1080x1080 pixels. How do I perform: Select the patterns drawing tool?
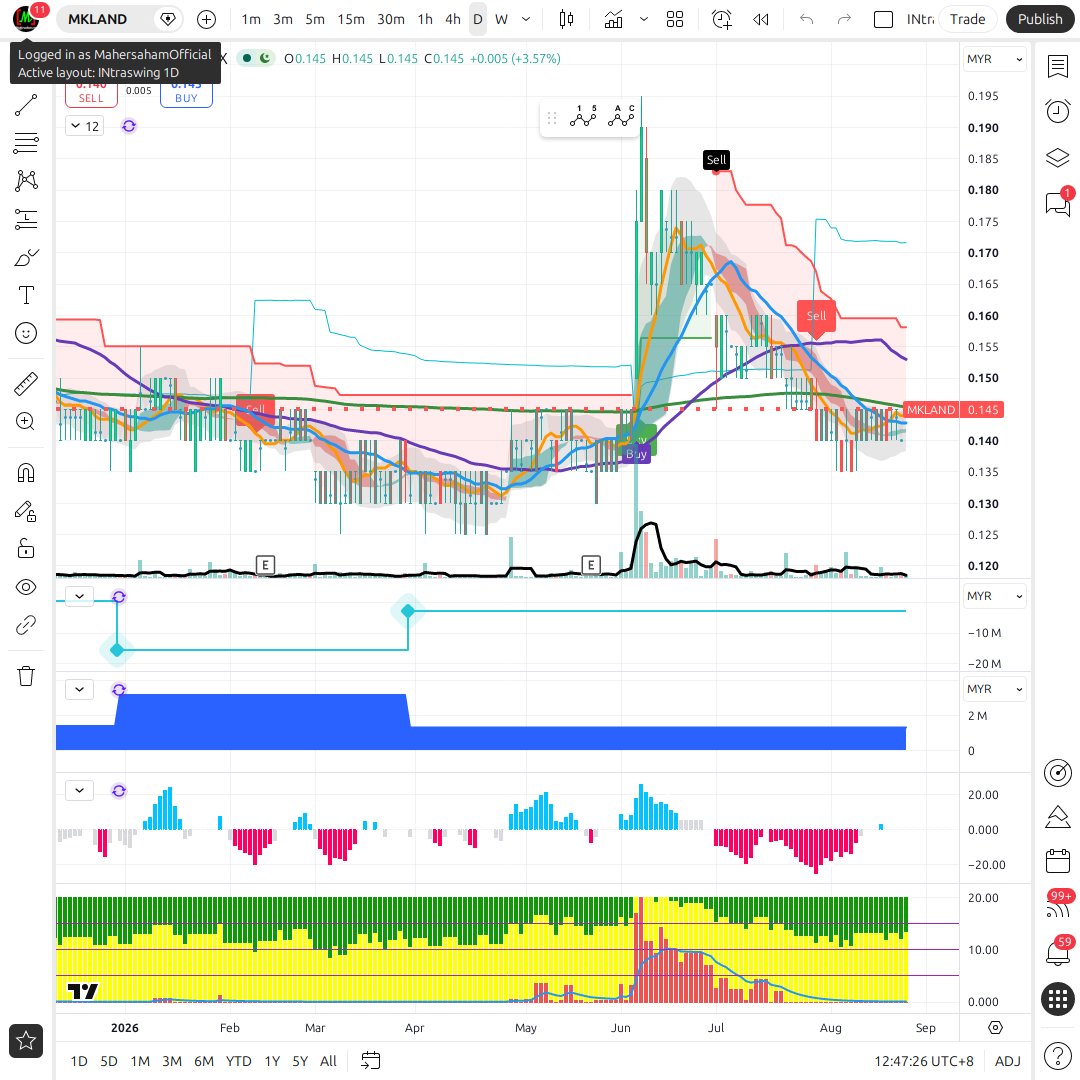point(26,181)
